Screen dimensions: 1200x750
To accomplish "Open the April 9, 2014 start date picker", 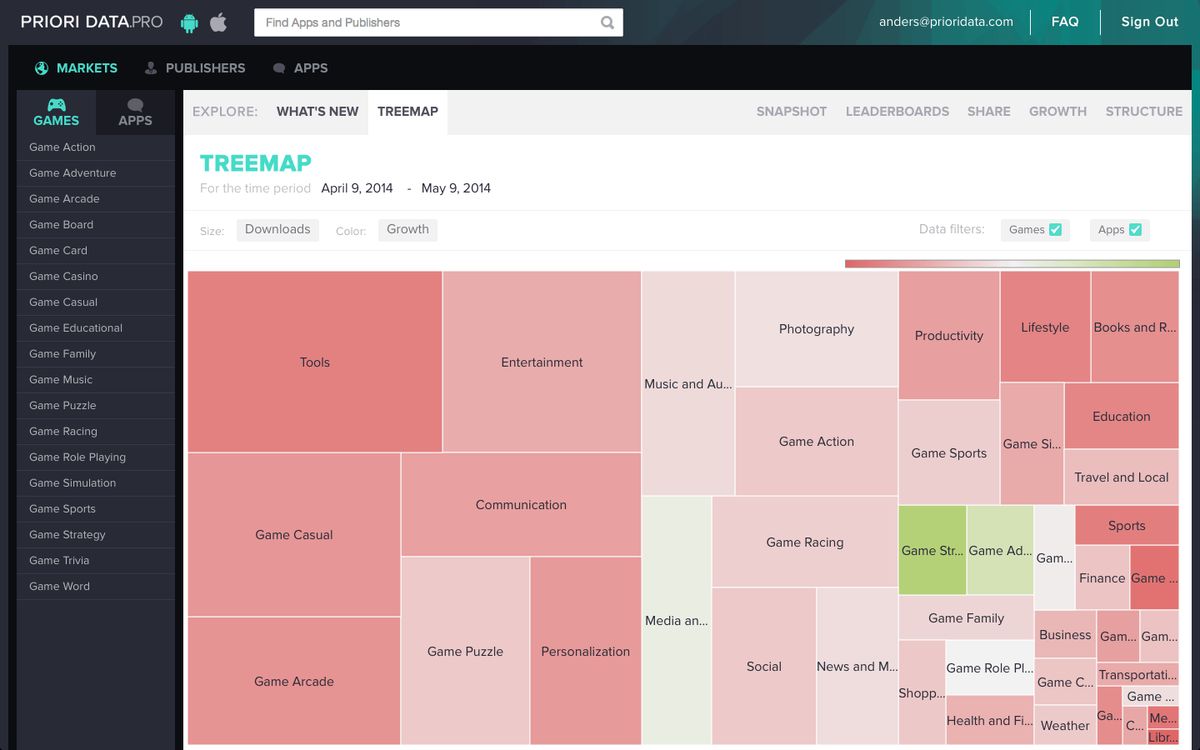I will pyautogui.click(x=357, y=188).
